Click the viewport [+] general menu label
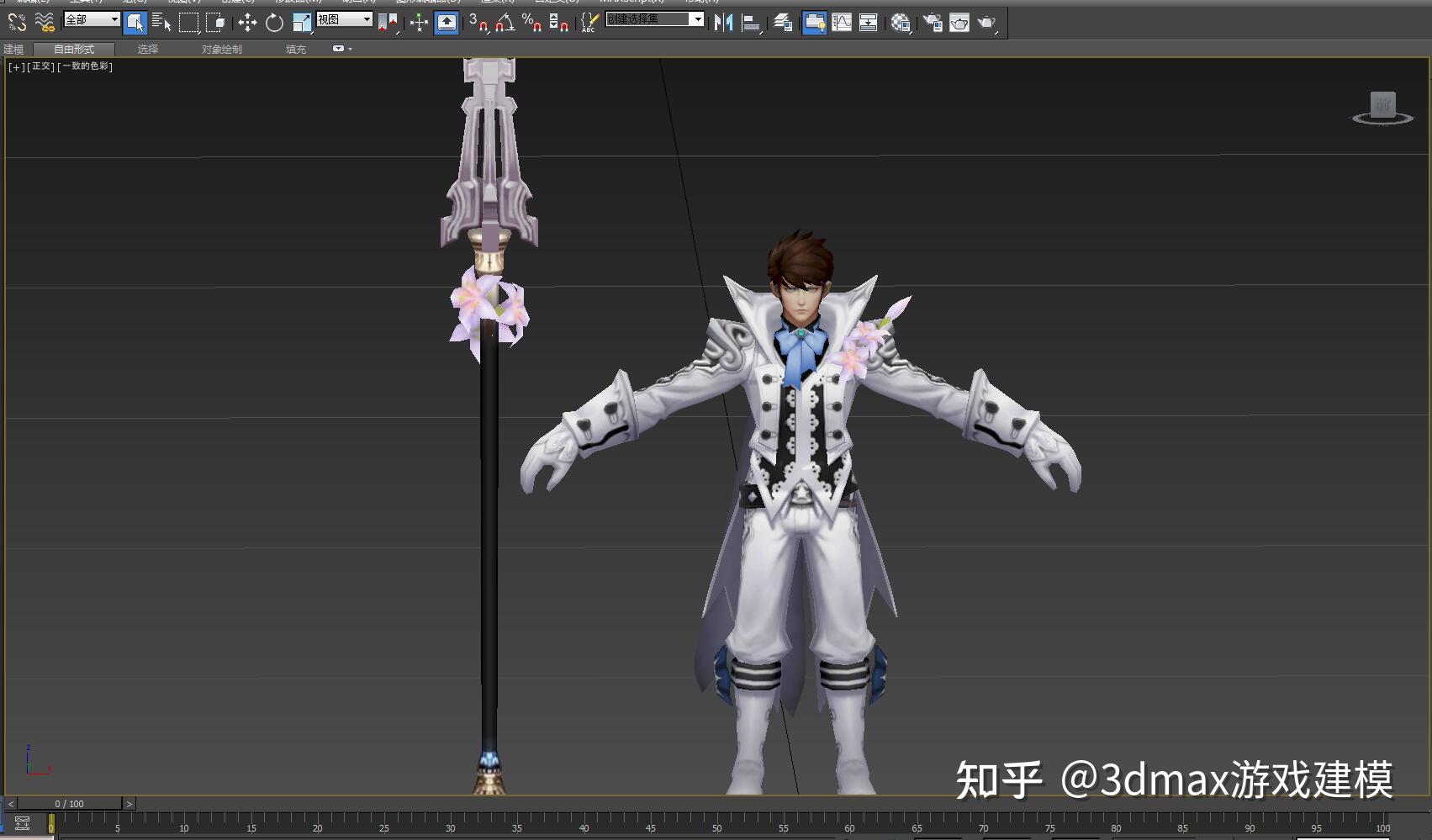1432x840 pixels. click(x=17, y=66)
